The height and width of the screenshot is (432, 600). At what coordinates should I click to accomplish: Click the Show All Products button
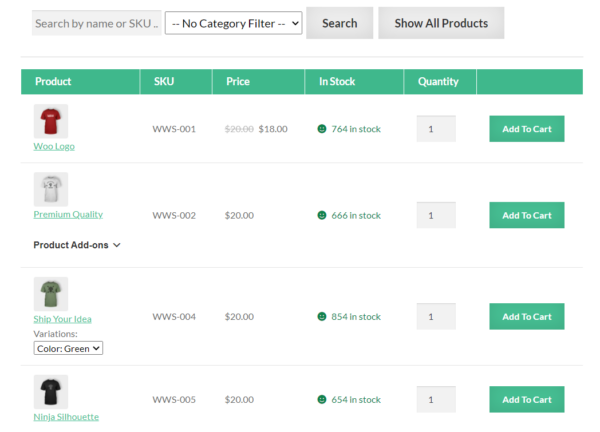pyautogui.click(x=441, y=23)
